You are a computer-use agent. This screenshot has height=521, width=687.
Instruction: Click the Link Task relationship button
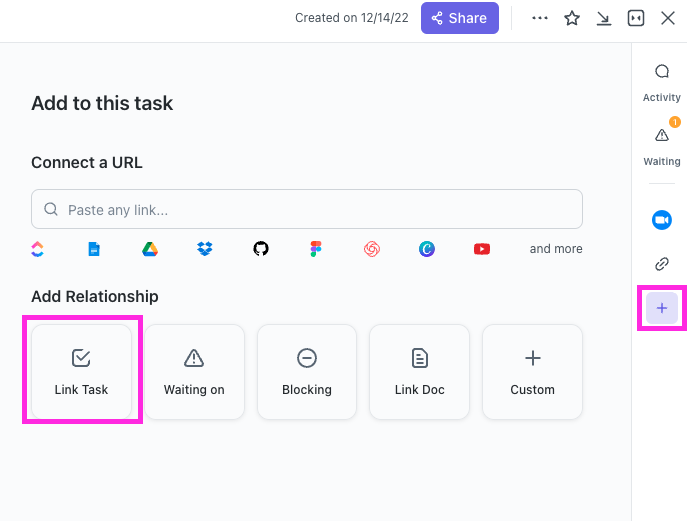tap(82, 371)
